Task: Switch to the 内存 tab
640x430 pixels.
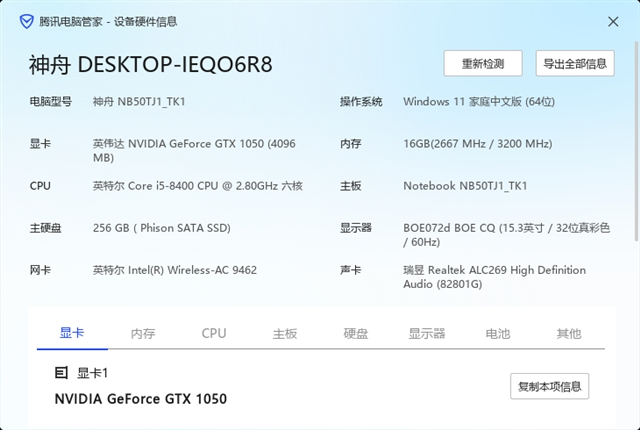Action: (x=143, y=334)
